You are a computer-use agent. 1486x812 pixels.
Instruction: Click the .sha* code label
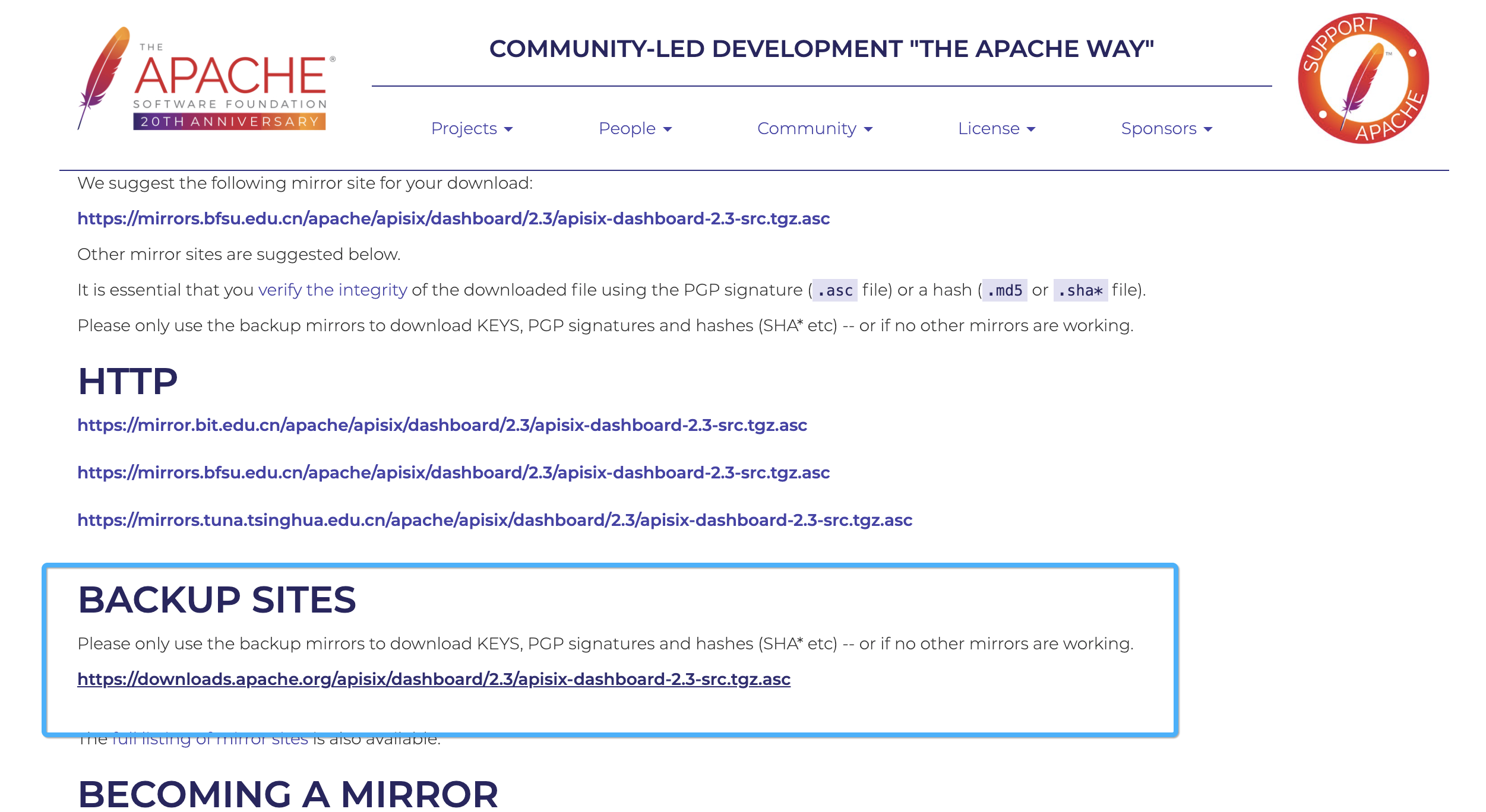(1080, 290)
